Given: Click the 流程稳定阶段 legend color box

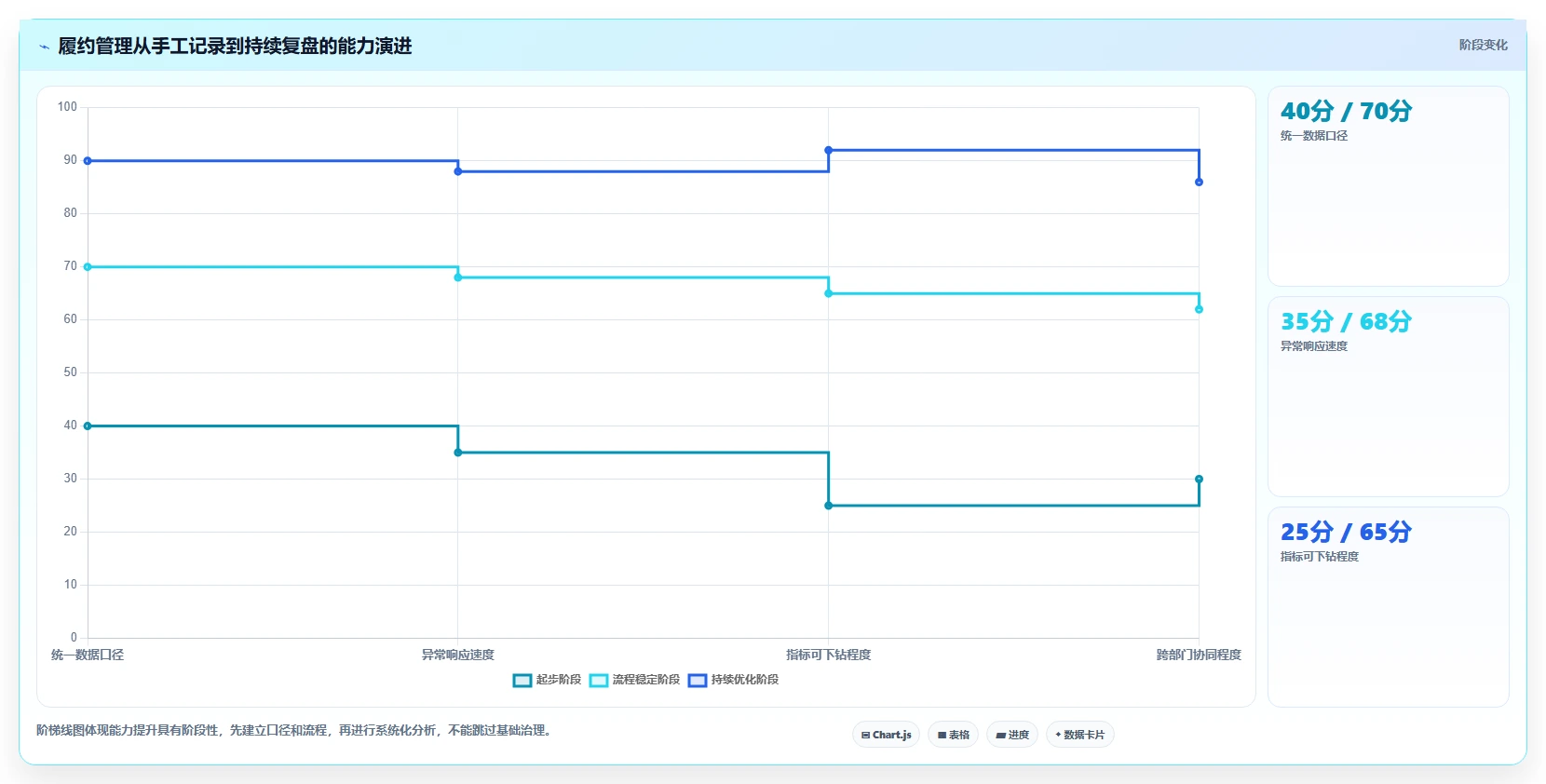Looking at the screenshot, I should (x=599, y=681).
